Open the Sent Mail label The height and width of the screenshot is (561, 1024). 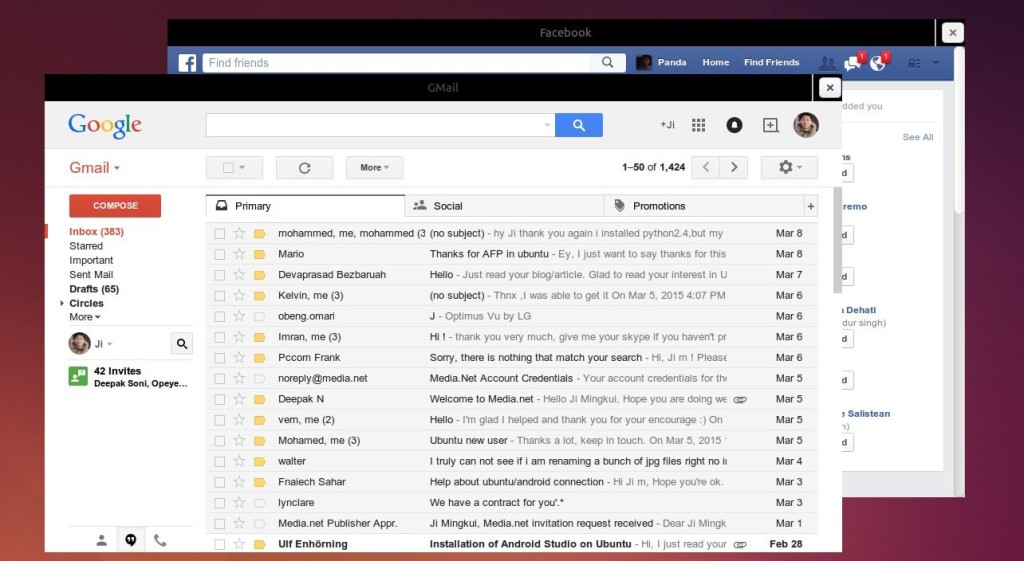pos(91,275)
